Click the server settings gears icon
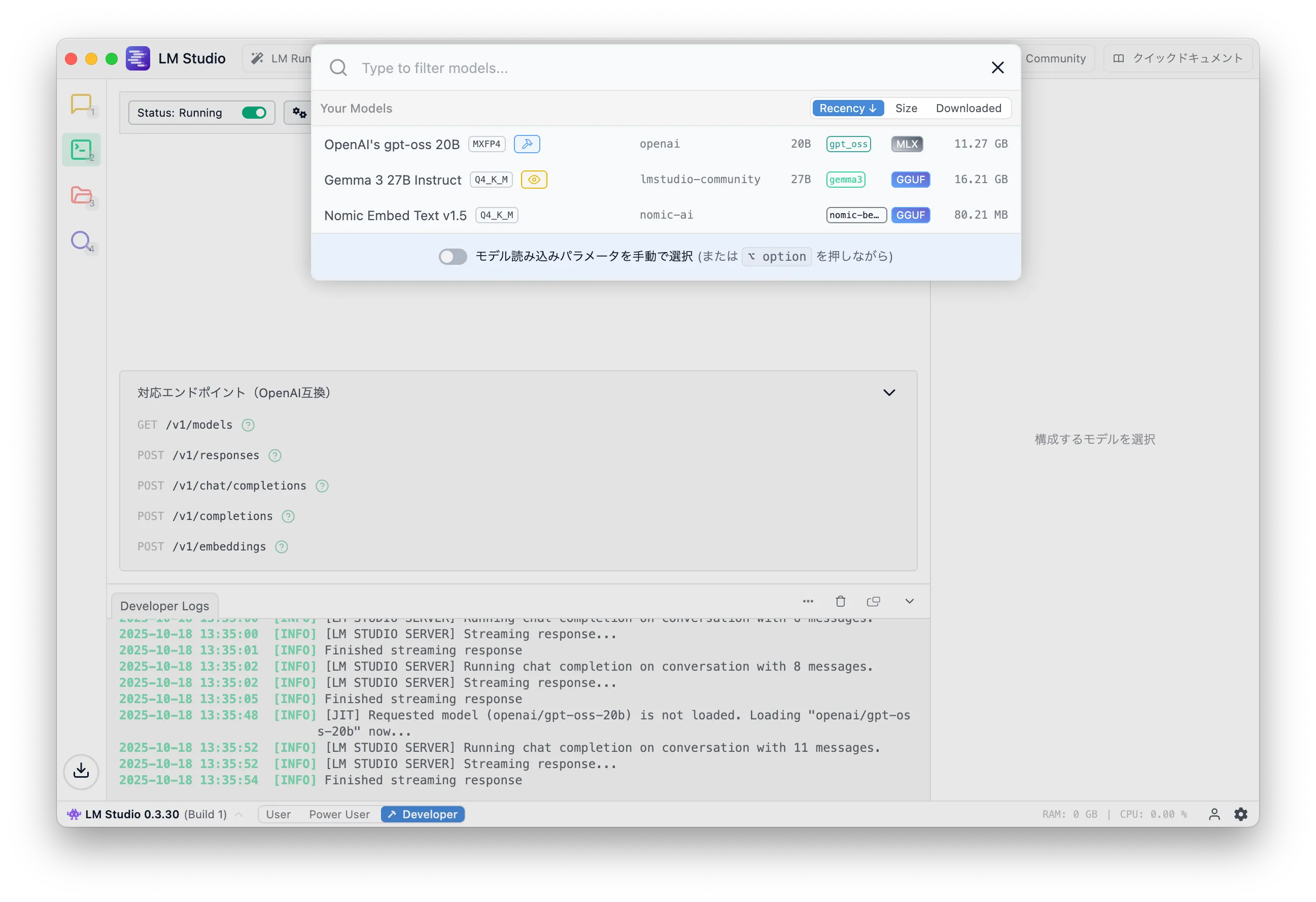 pyautogui.click(x=299, y=113)
